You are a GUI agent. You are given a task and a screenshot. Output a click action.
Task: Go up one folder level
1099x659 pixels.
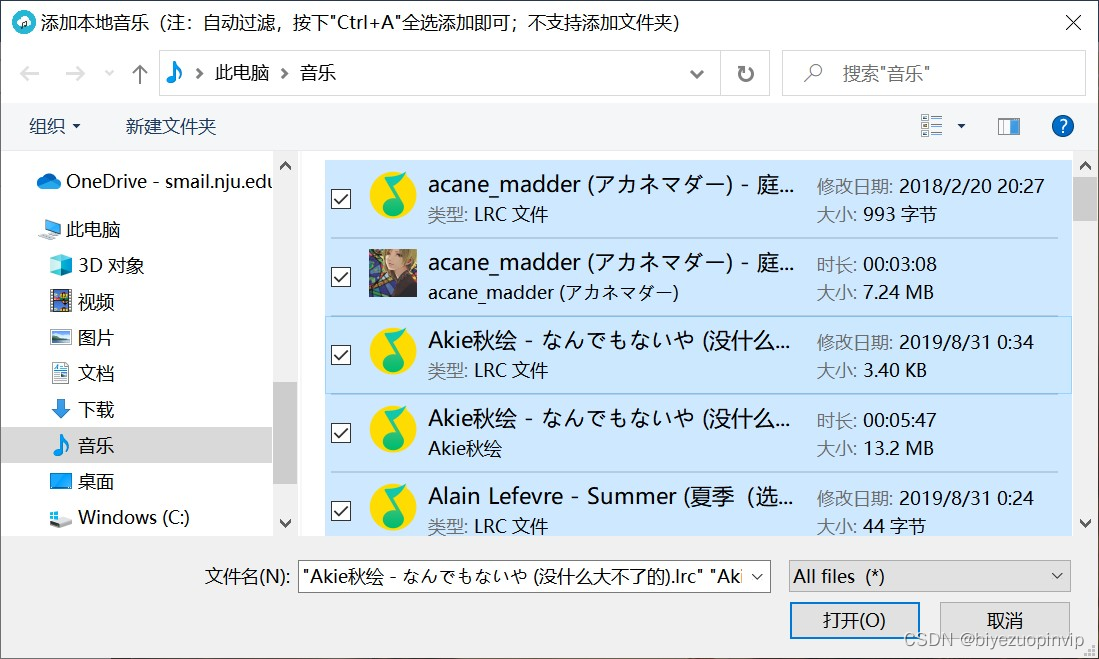(x=139, y=73)
